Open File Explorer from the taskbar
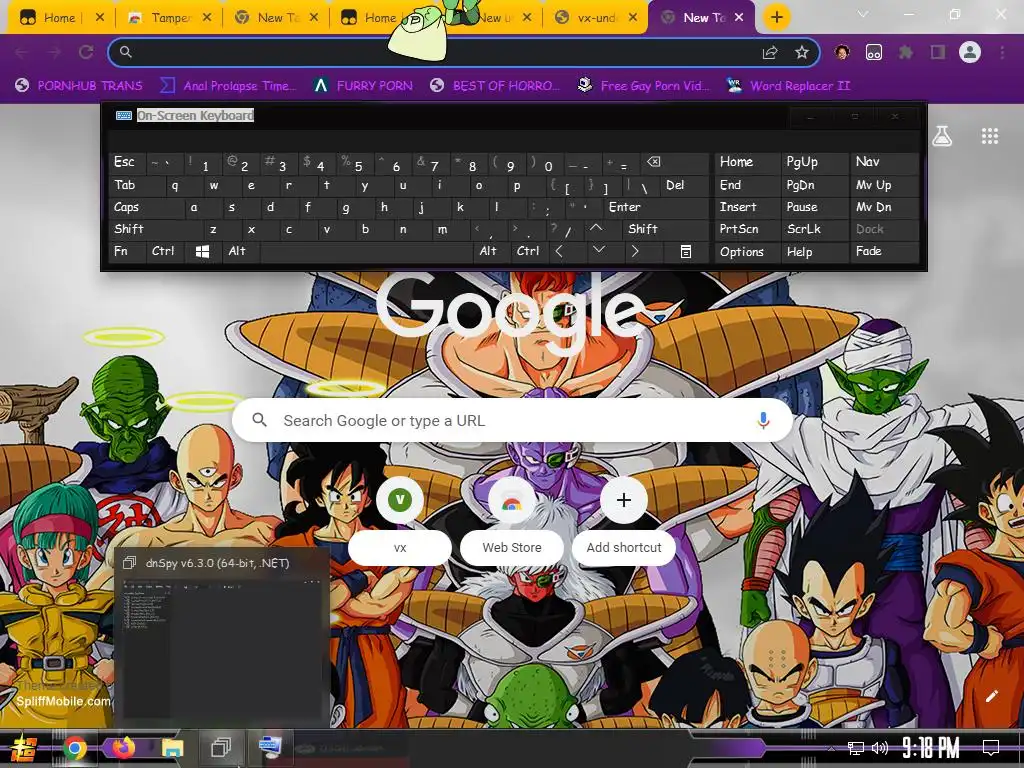This screenshot has height=768, width=1024. pyautogui.click(x=172, y=748)
